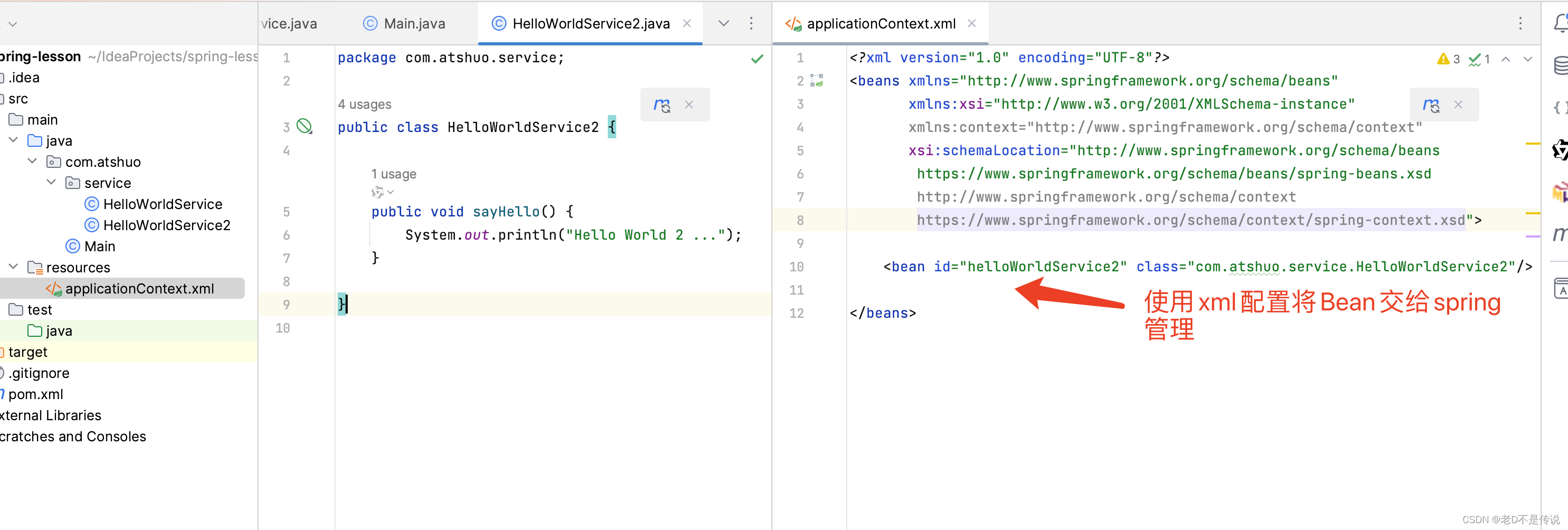Click the typo check count indicator

pyautogui.click(x=1479, y=59)
